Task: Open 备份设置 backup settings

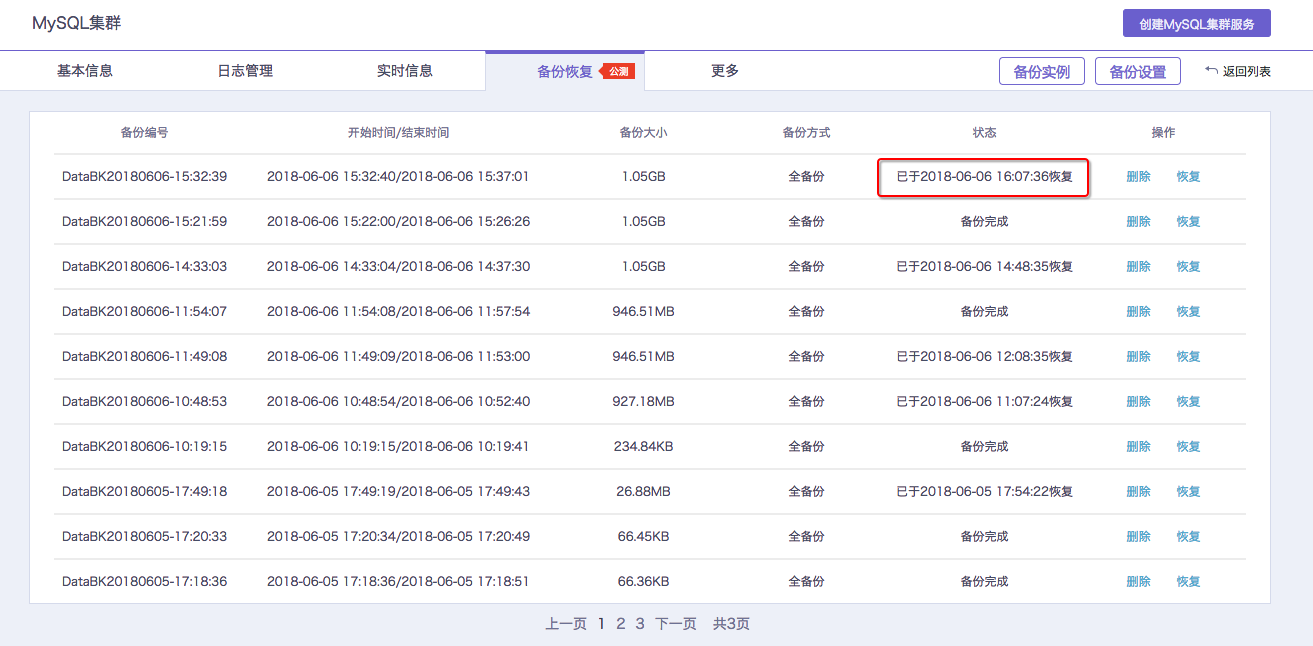Action: (1138, 72)
